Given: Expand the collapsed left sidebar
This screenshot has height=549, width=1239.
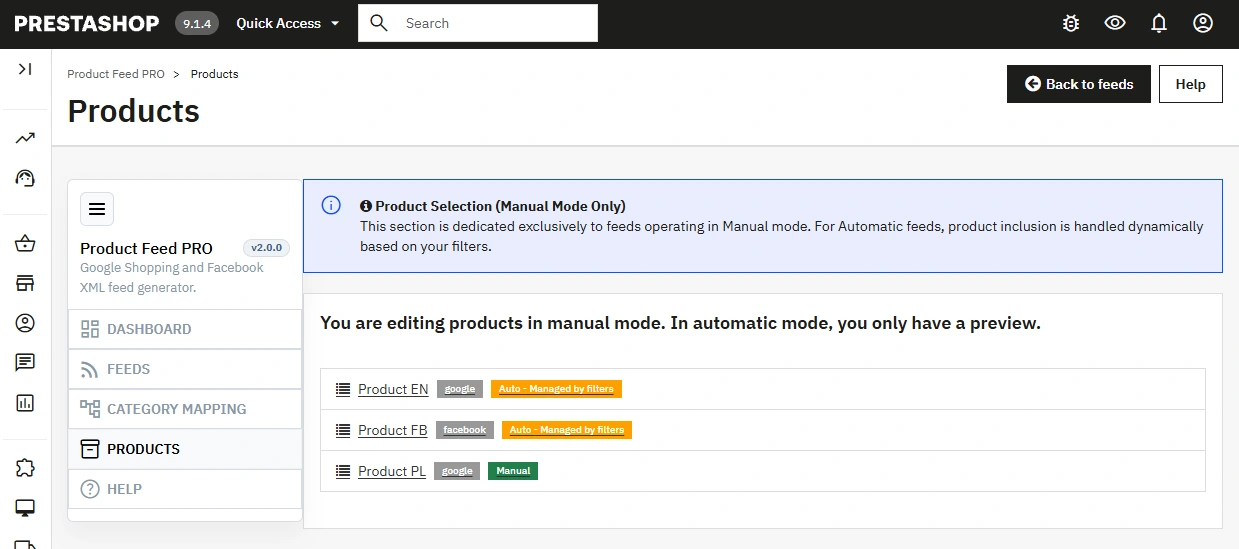Looking at the screenshot, I should [25, 69].
